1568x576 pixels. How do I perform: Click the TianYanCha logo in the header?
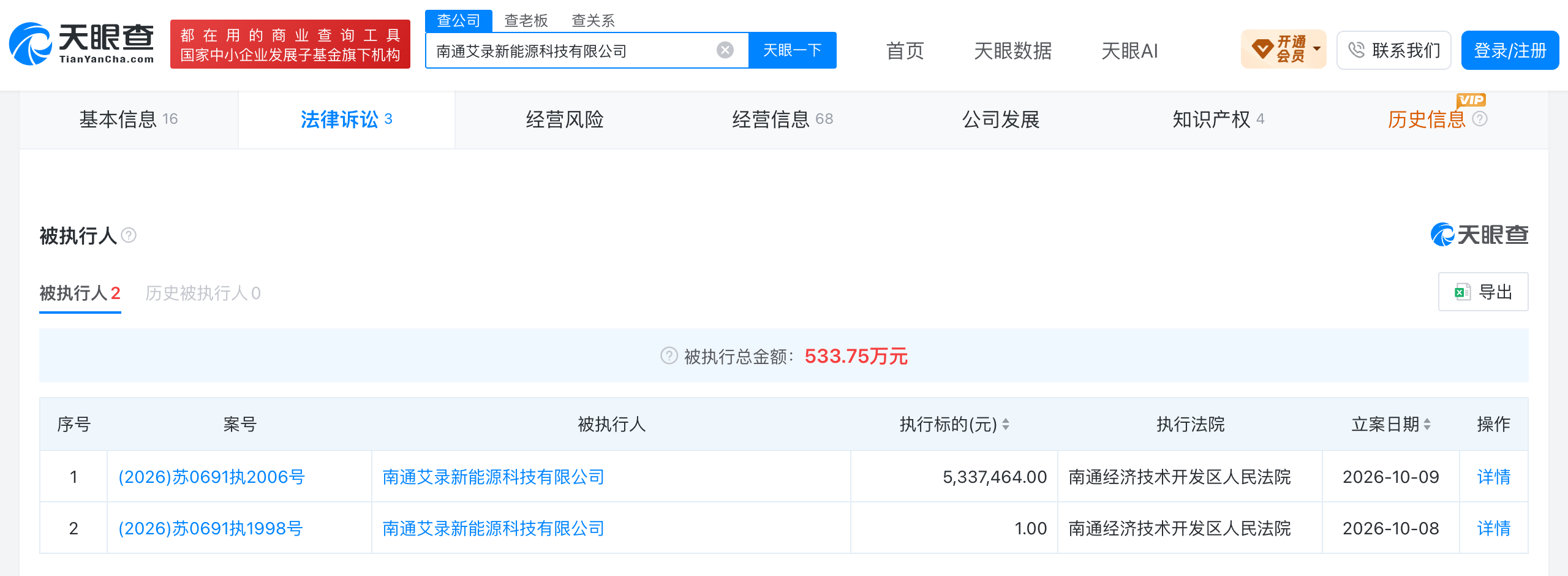[x=81, y=44]
